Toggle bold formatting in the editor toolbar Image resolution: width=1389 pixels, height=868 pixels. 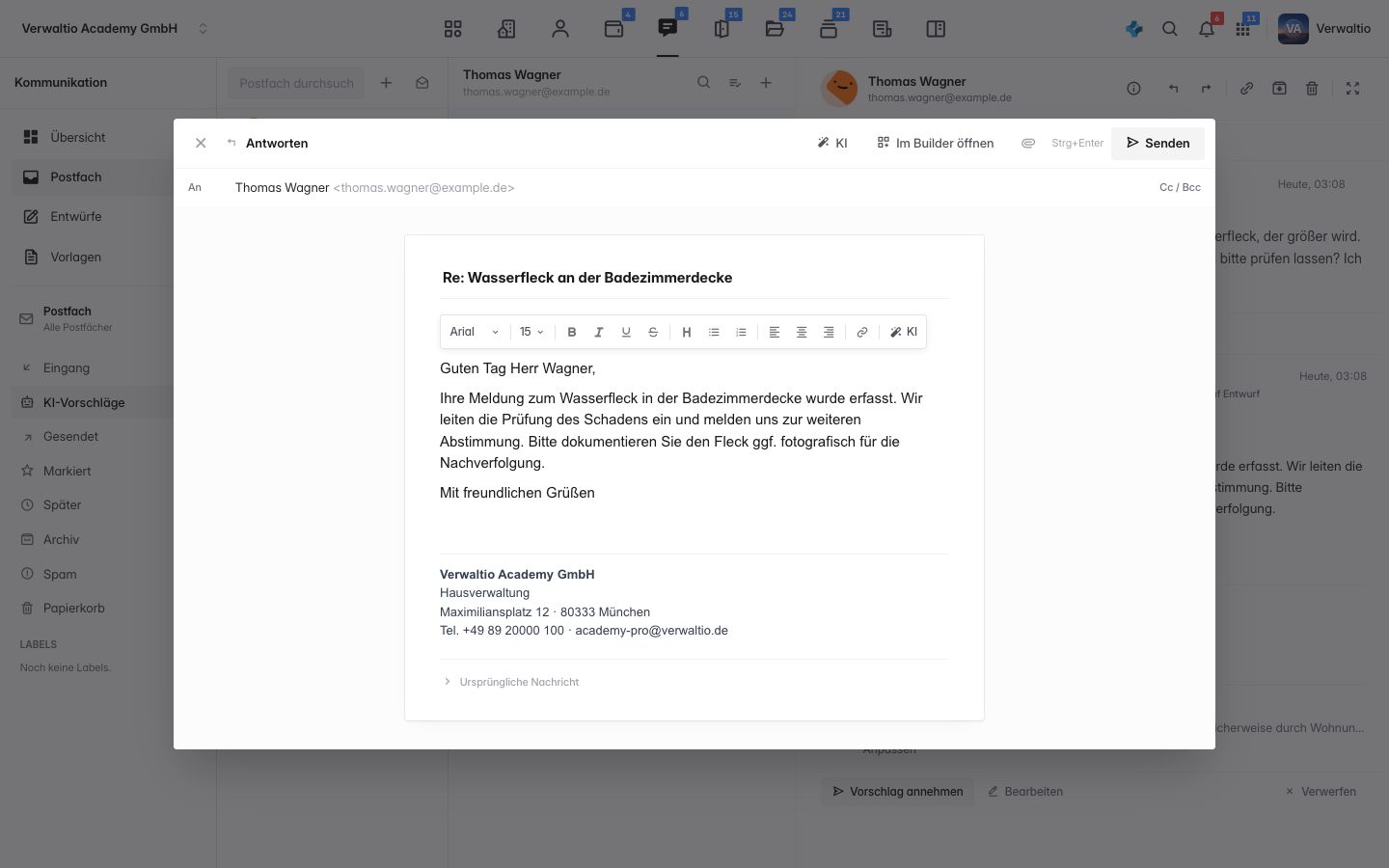click(572, 332)
